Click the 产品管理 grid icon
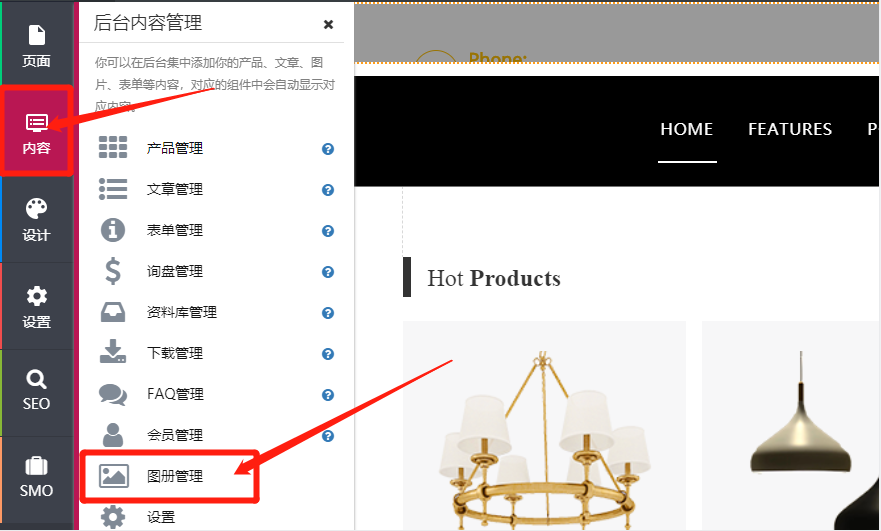This screenshot has height=531, width=881. click(x=113, y=148)
